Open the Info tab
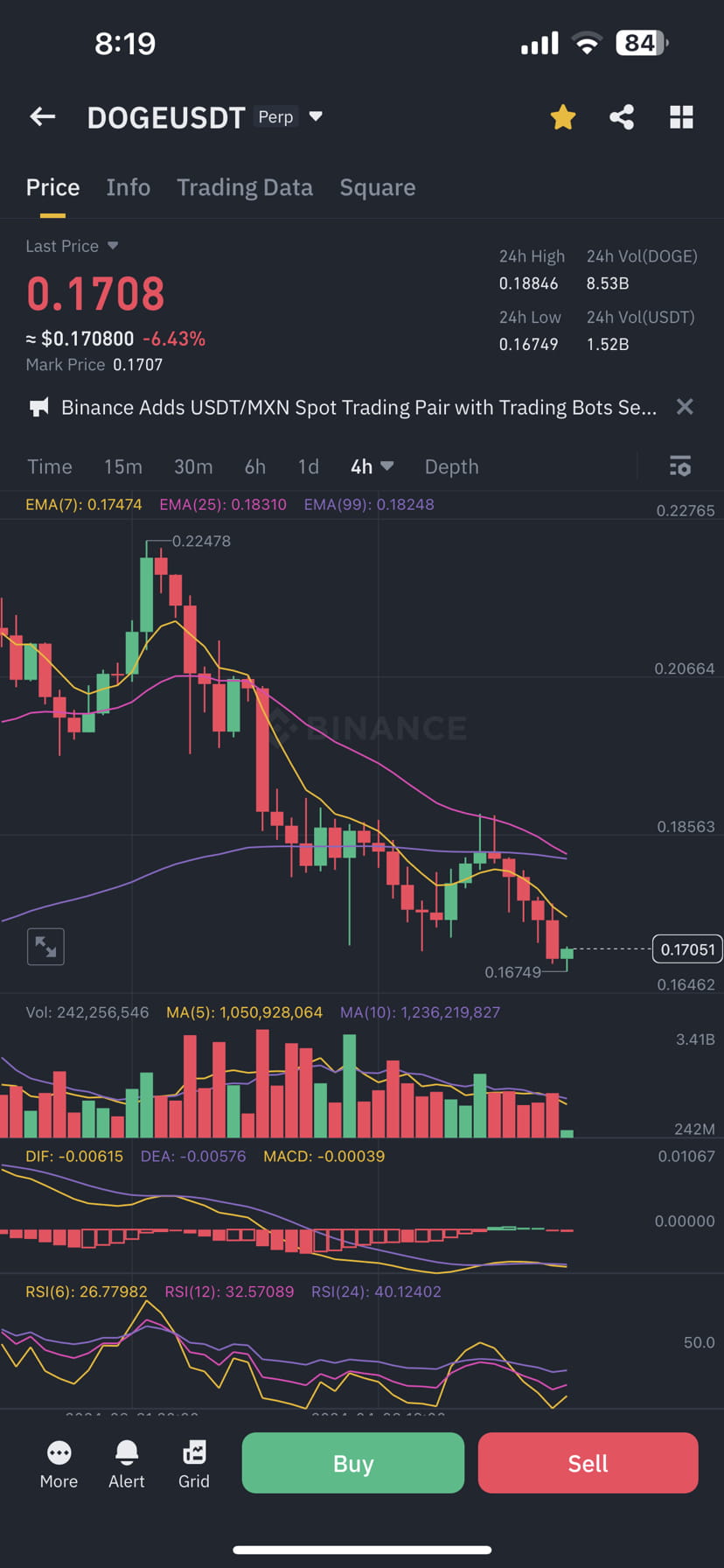Image resolution: width=724 pixels, height=1568 pixels. [128, 187]
